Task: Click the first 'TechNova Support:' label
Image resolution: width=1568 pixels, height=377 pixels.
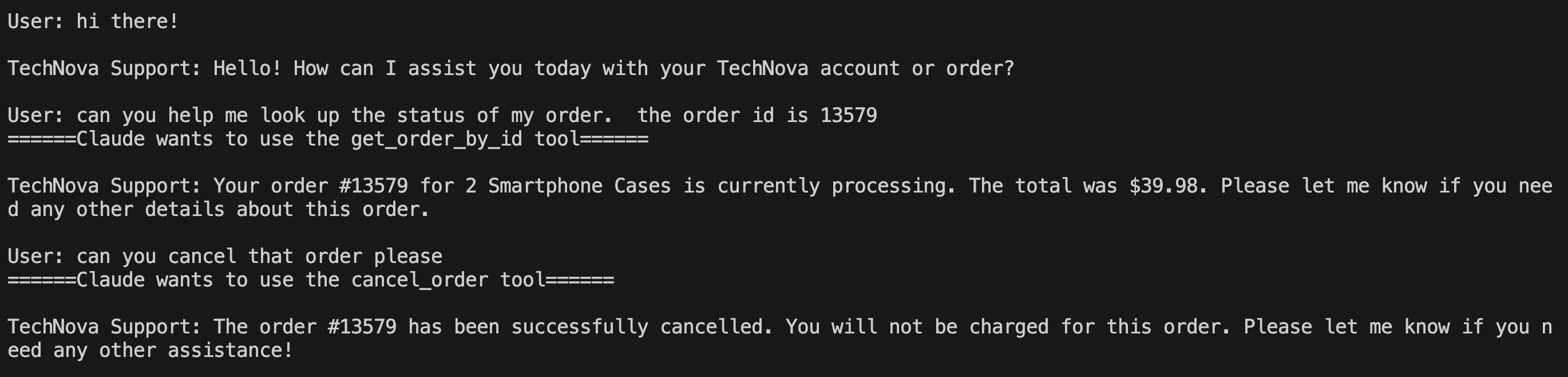Action: click(x=104, y=69)
